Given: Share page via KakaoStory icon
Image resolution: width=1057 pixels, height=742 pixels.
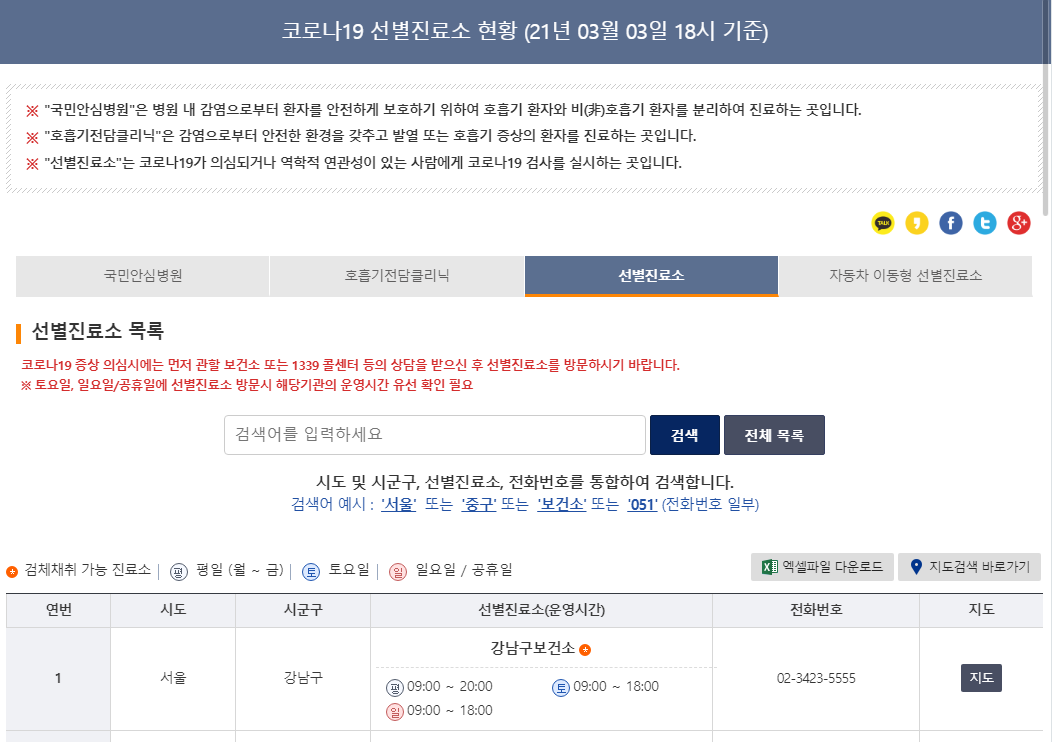Looking at the screenshot, I should 917,223.
